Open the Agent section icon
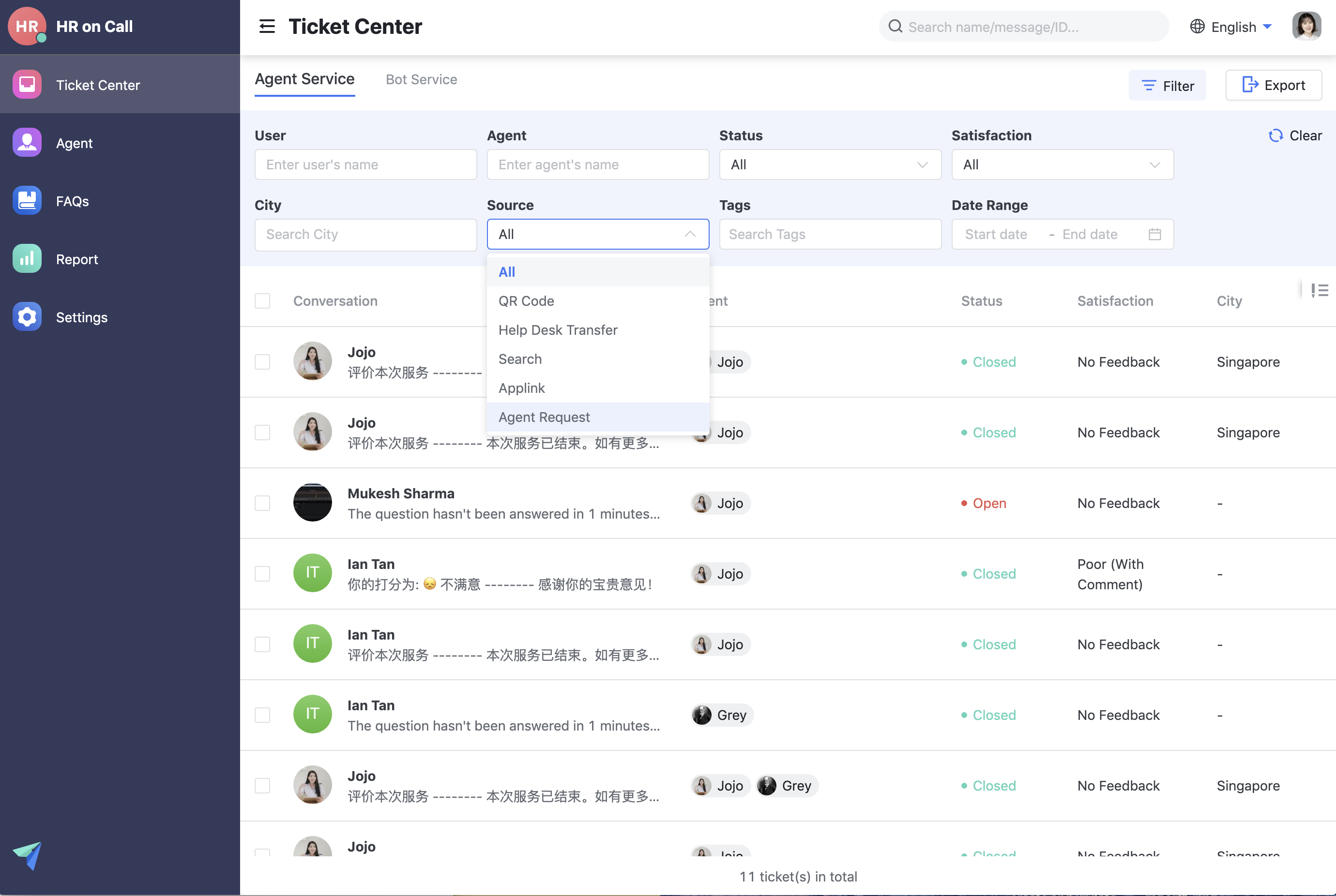 coord(27,142)
